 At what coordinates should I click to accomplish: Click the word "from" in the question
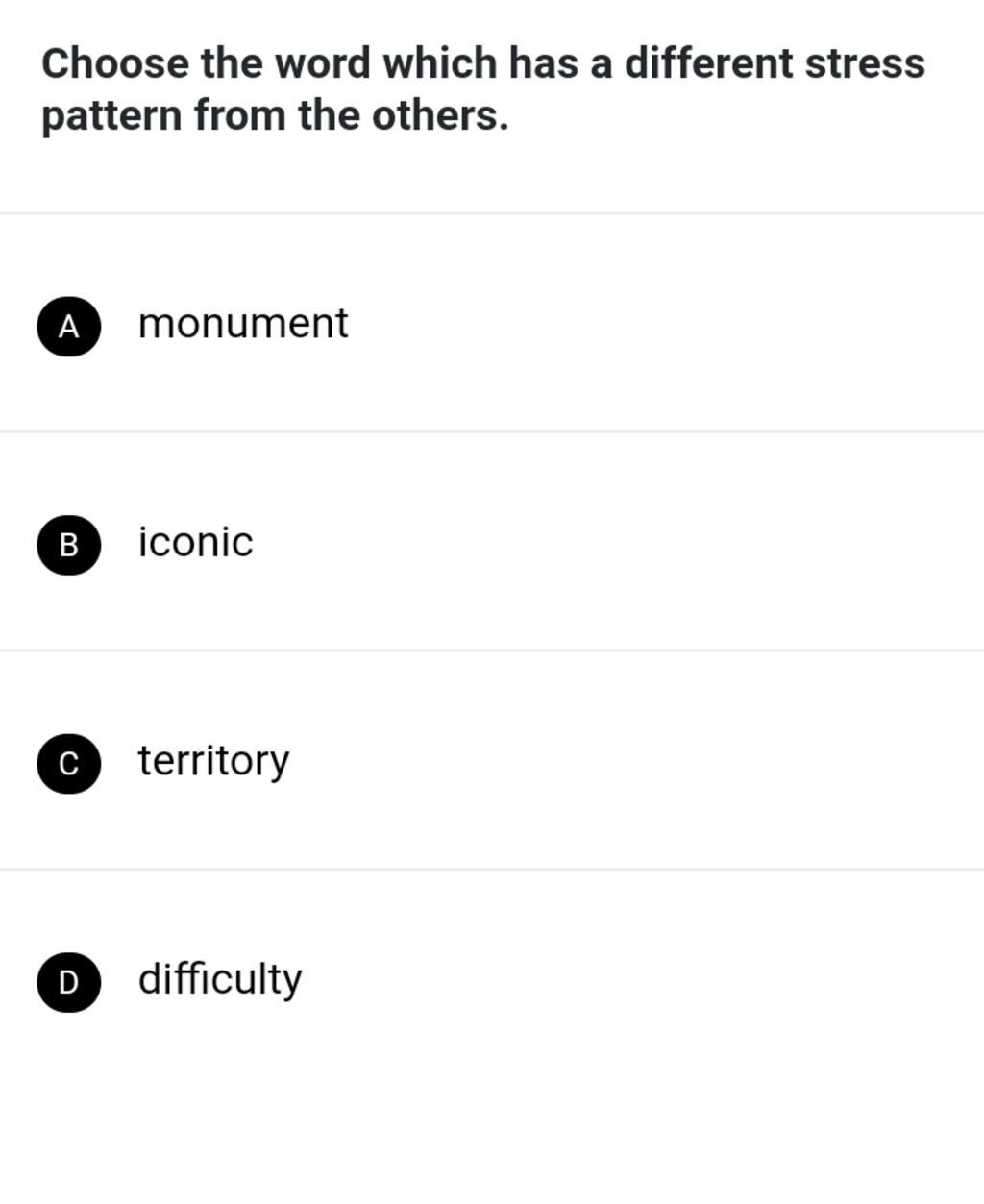click(239, 116)
